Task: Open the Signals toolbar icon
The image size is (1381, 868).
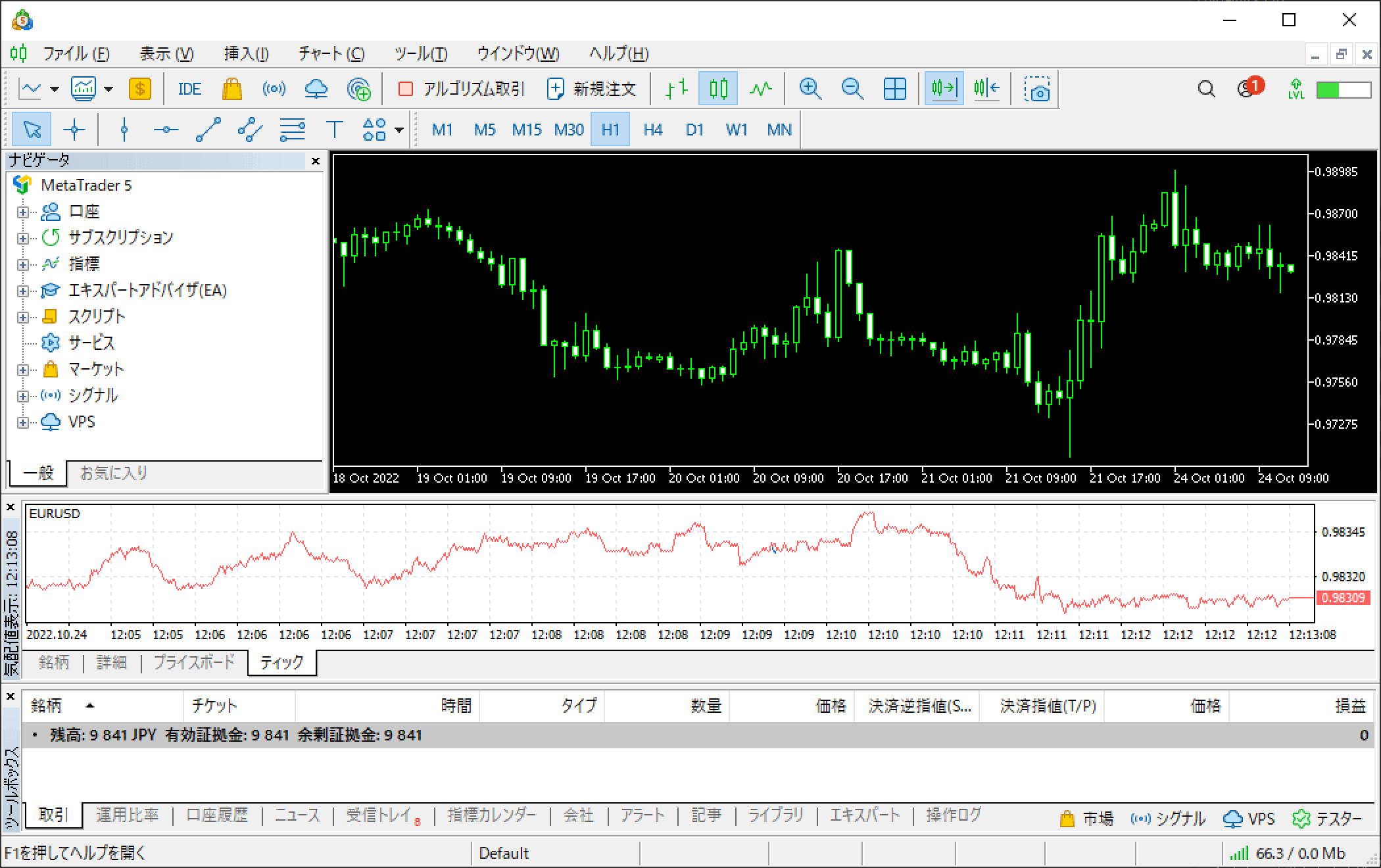Action: click(274, 89)
